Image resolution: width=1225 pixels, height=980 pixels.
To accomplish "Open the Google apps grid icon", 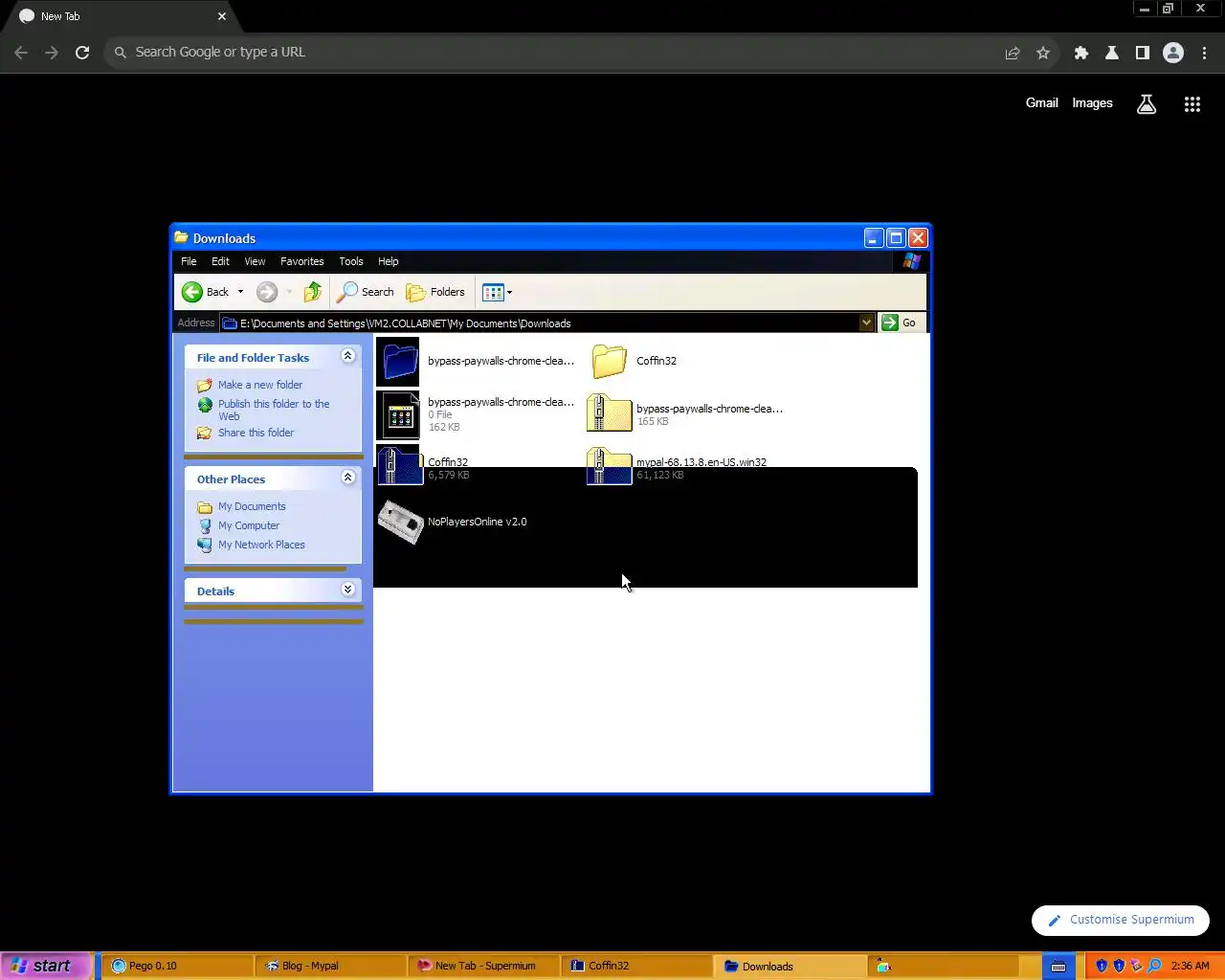I will 1192,104.
